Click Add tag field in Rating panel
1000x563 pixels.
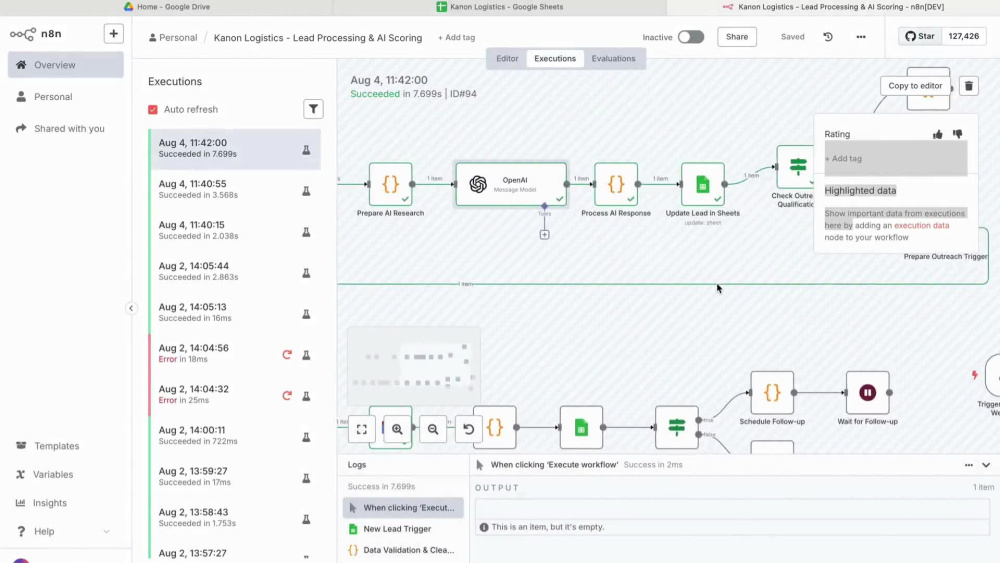895,158
